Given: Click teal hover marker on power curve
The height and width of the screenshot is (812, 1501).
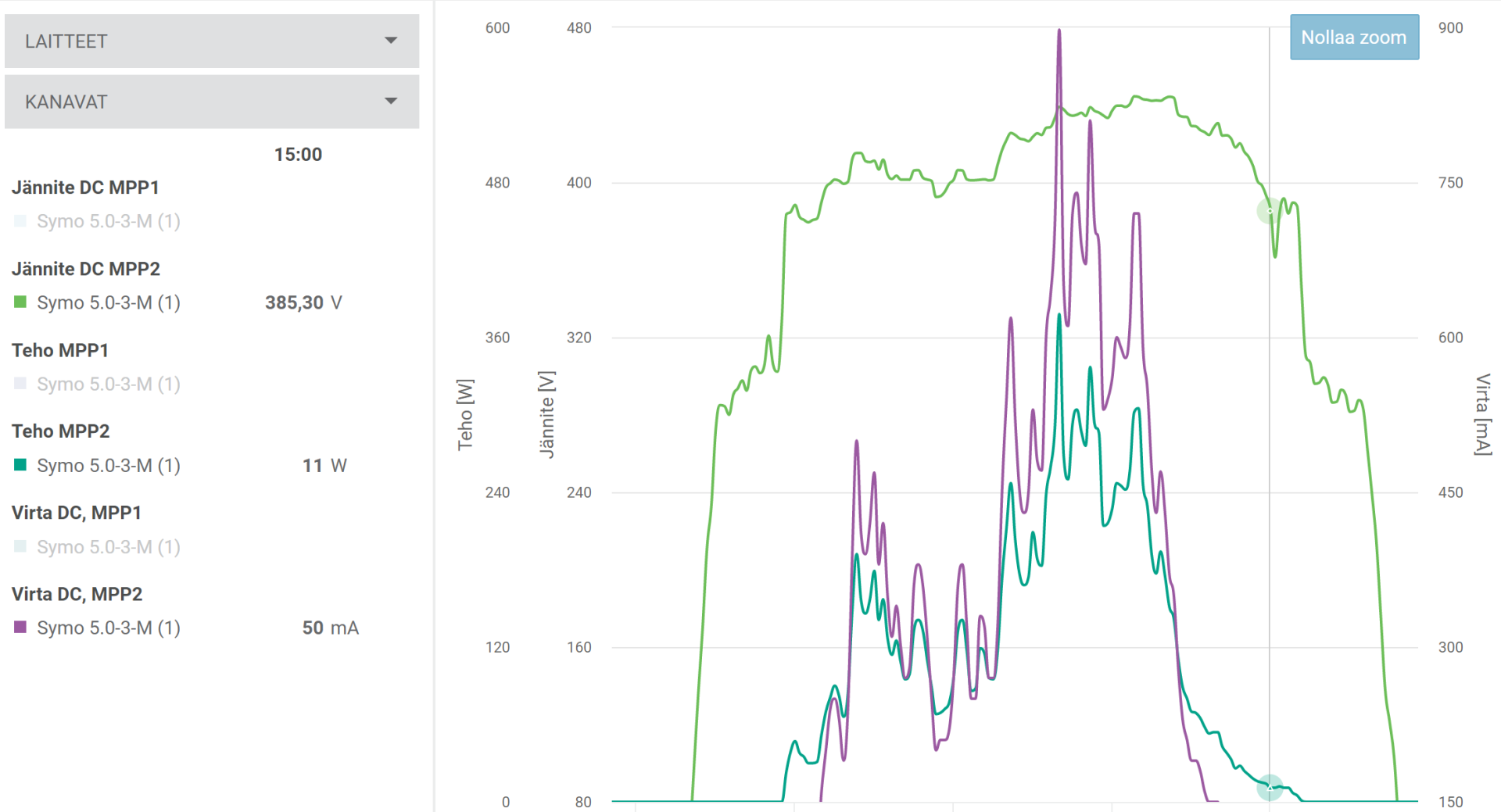Looking at the screenshot, I should 1269,787.
